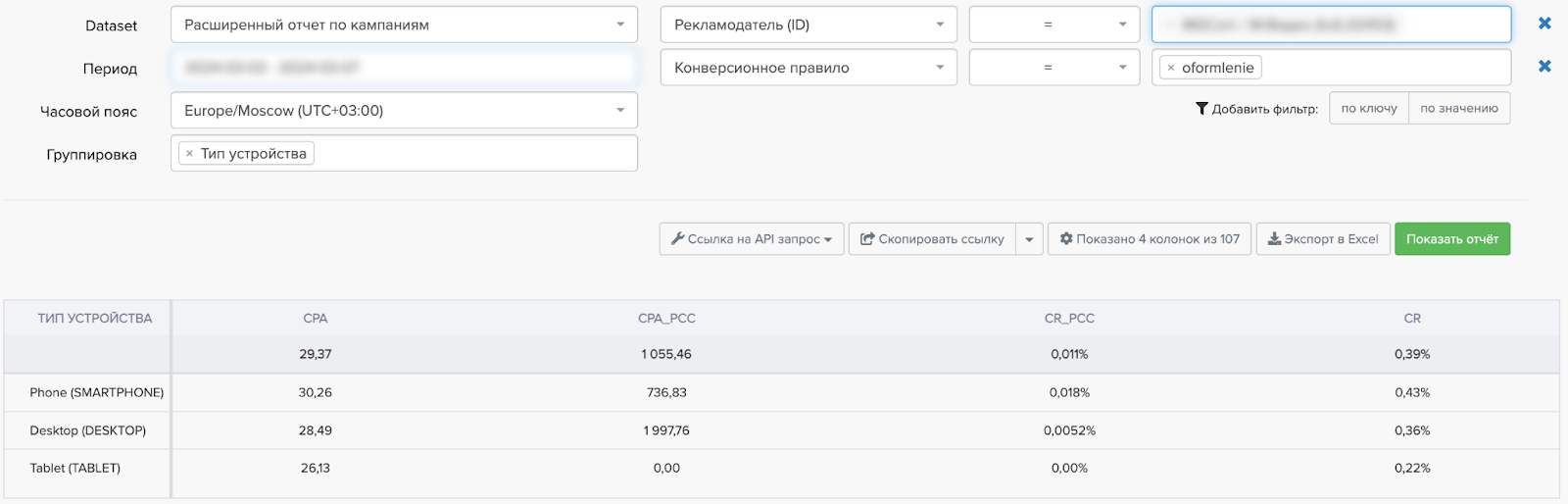Open Ссылка на API запрос menu
This screenshot has width=1568, height=504.
[752, 239]
